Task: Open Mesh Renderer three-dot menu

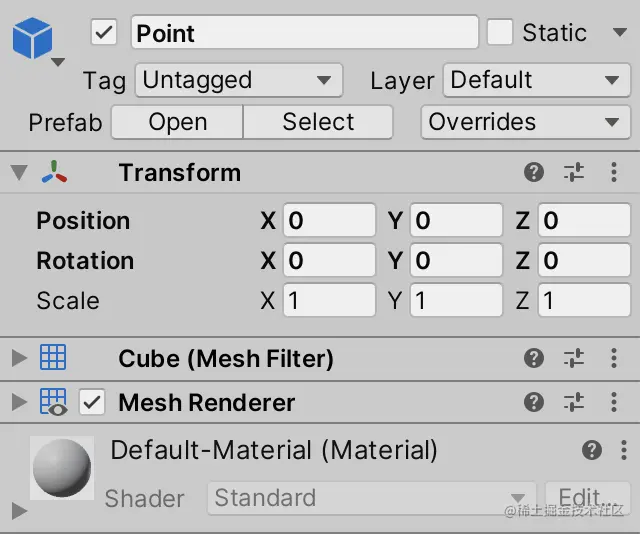Action: tap(614, 402)
